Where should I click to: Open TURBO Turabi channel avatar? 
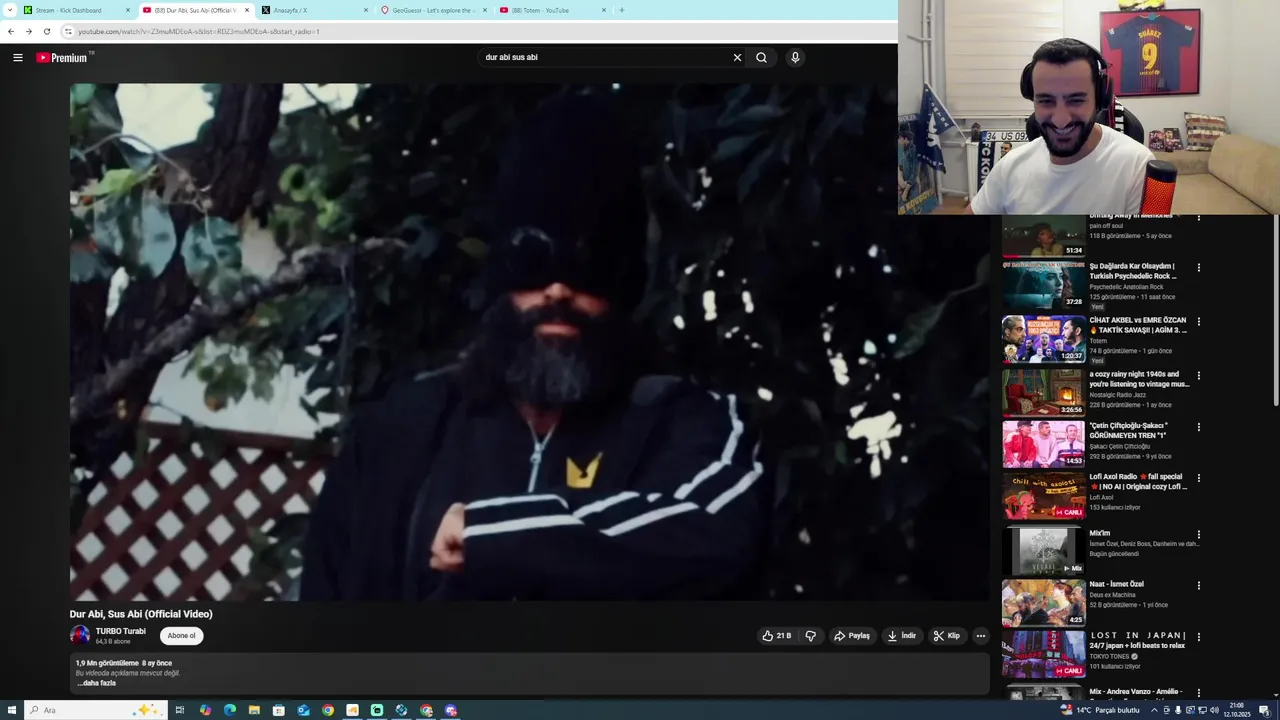(x=79, y=635)
